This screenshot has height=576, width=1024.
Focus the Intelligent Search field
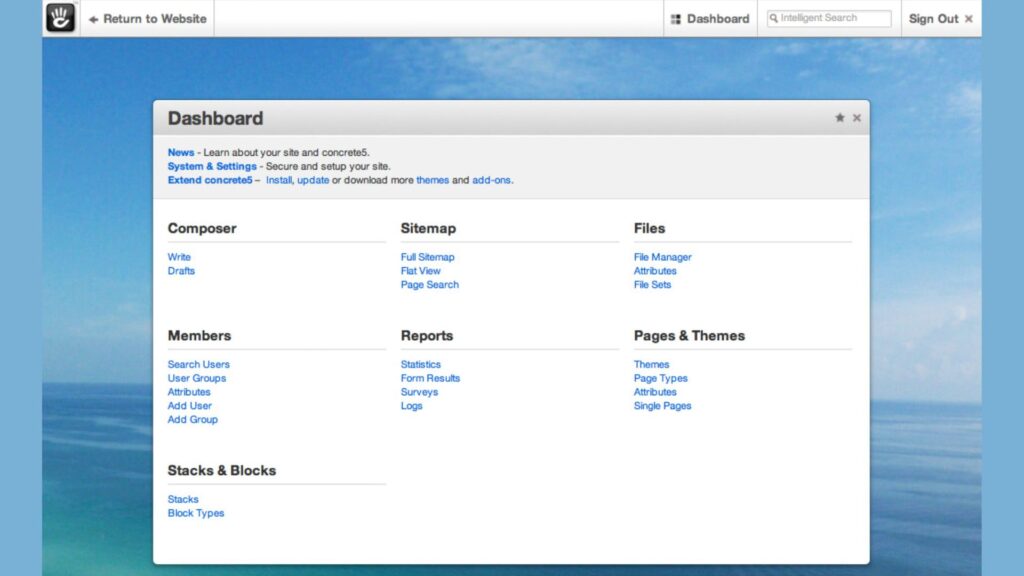pyautogui.click(x=829, y=18)
